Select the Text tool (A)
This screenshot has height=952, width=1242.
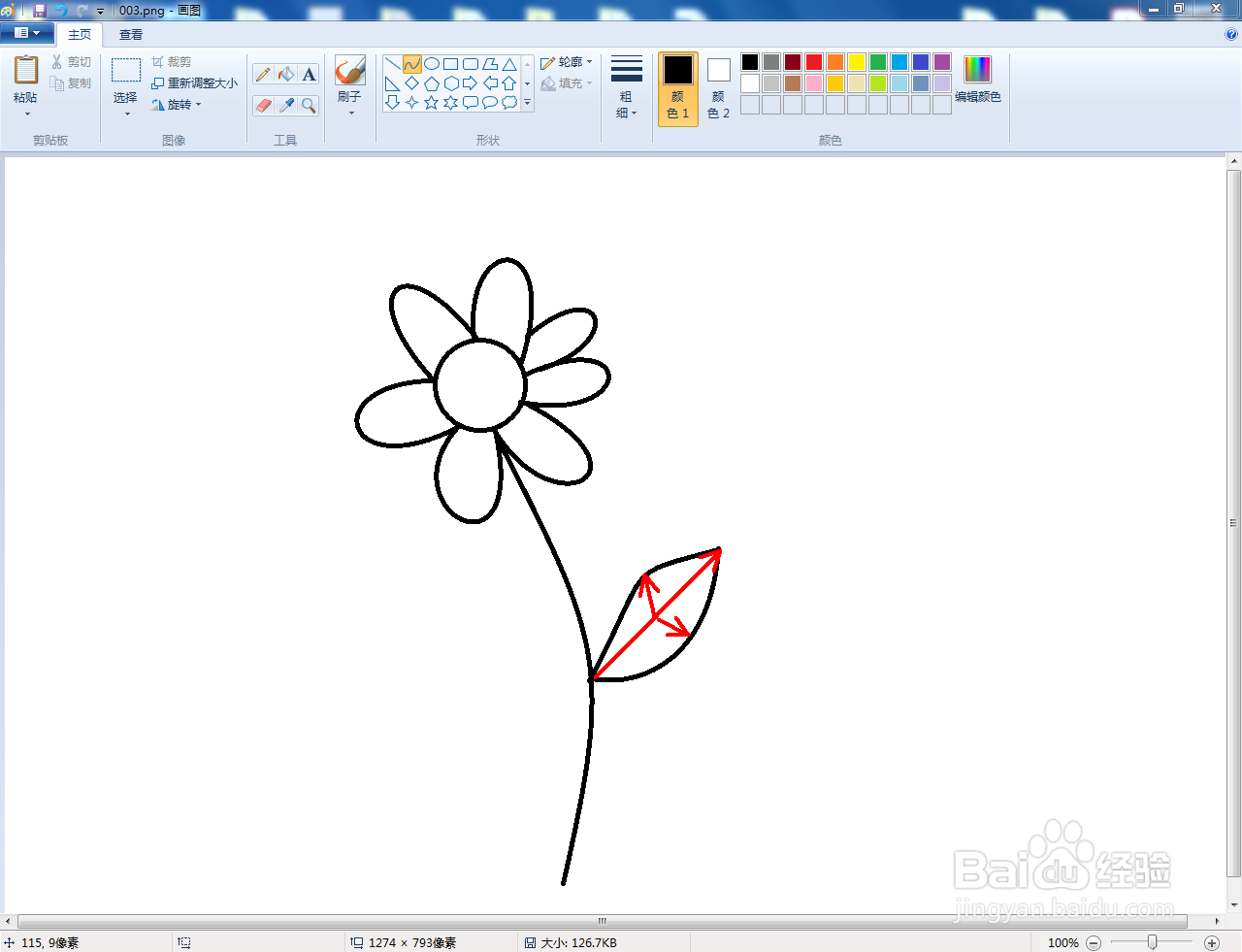309,75
